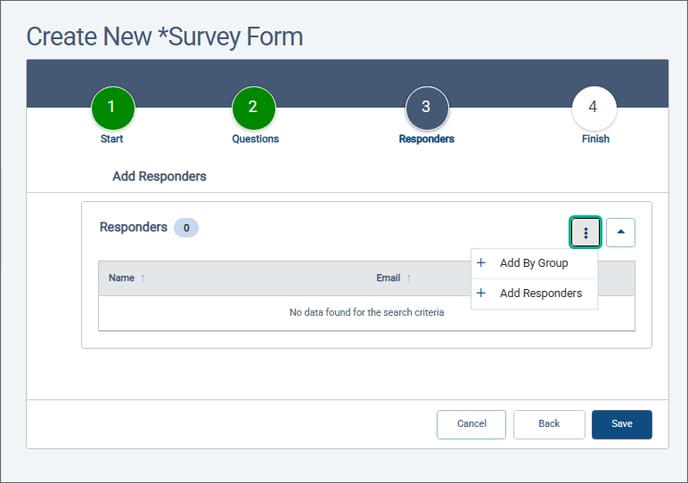
Task: Select the Add By Group menu entry
Action: [534, 263]
